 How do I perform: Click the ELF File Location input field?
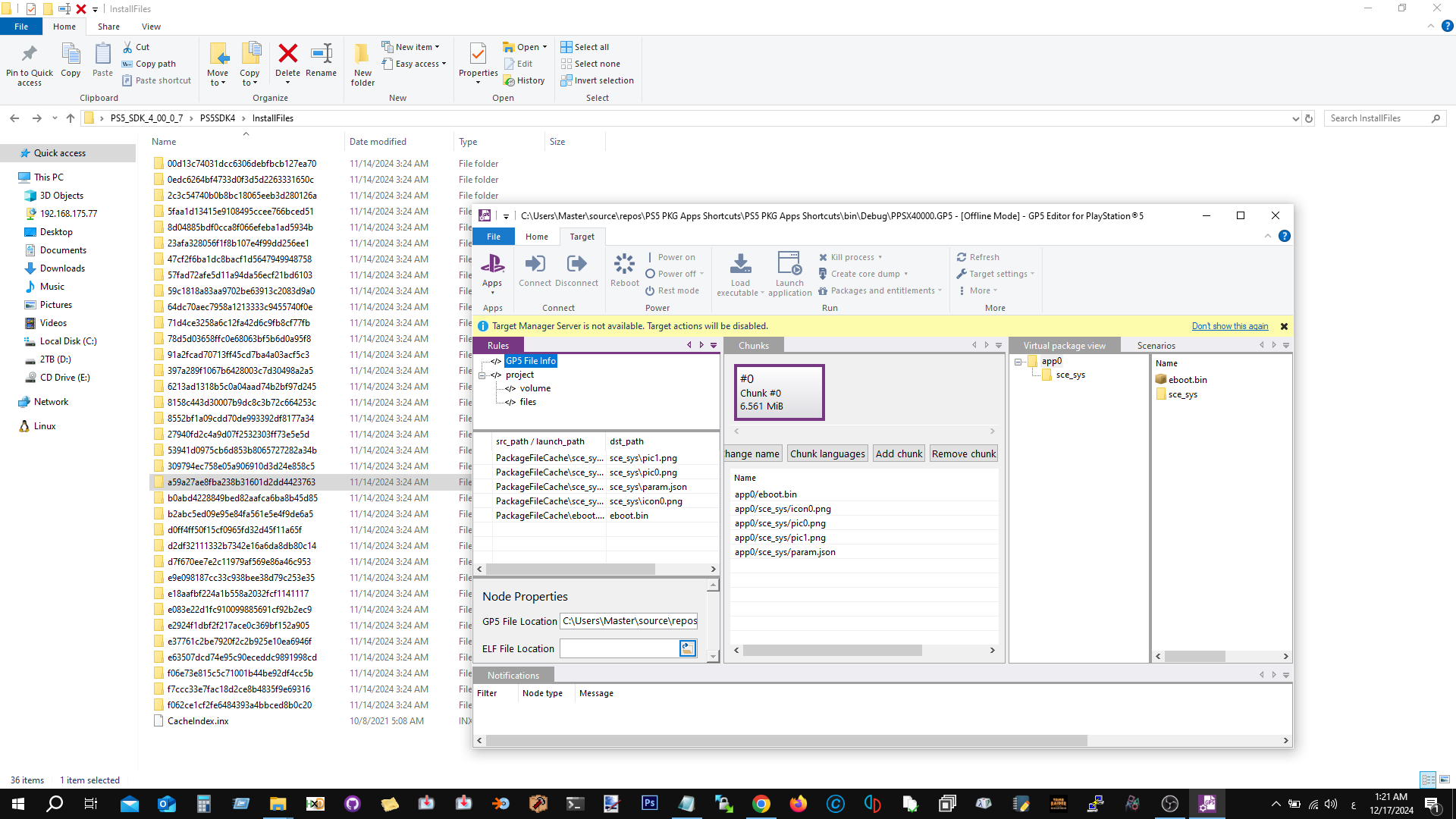620,648
